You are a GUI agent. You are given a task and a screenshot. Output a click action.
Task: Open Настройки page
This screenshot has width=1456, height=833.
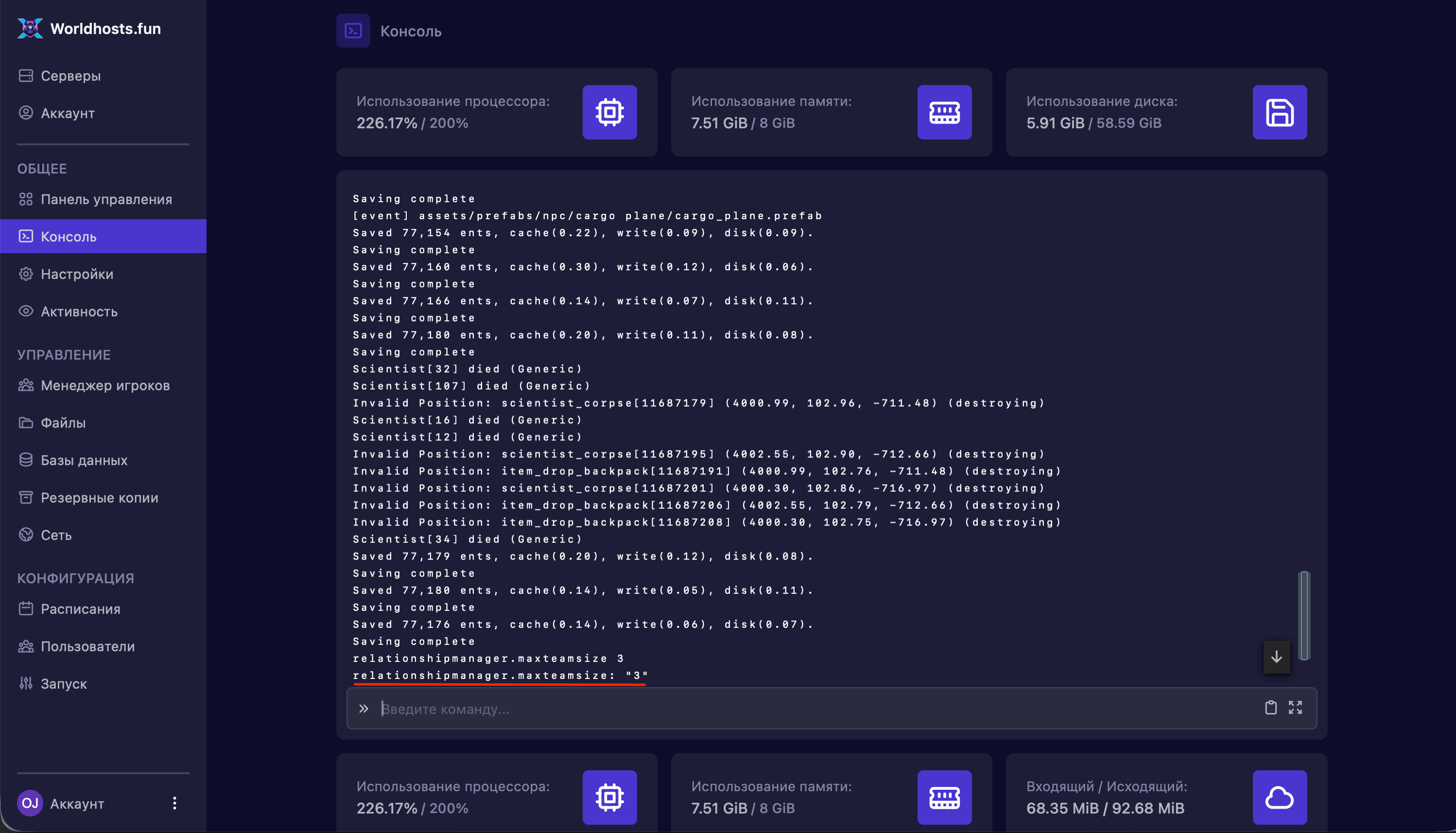click(103, 274)
